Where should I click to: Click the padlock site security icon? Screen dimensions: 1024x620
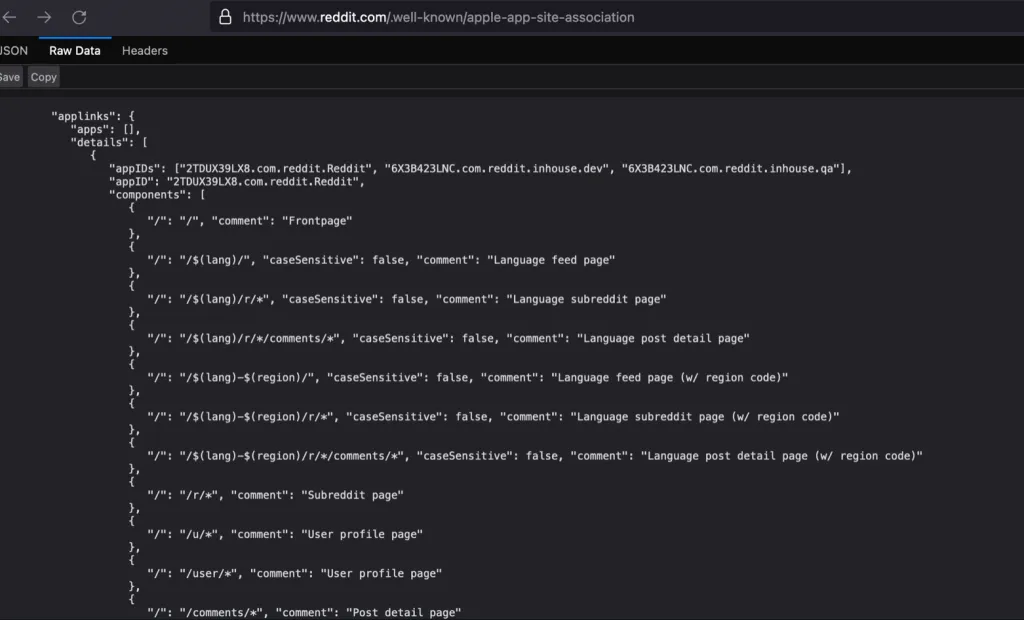225,17
